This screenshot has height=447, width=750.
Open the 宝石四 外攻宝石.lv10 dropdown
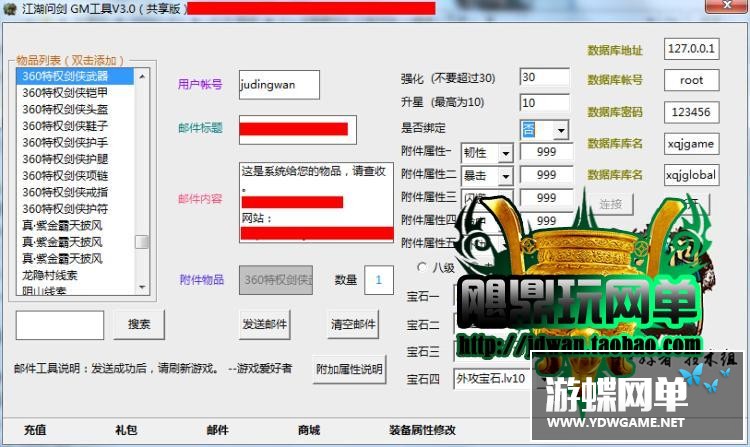click(493, 379)
